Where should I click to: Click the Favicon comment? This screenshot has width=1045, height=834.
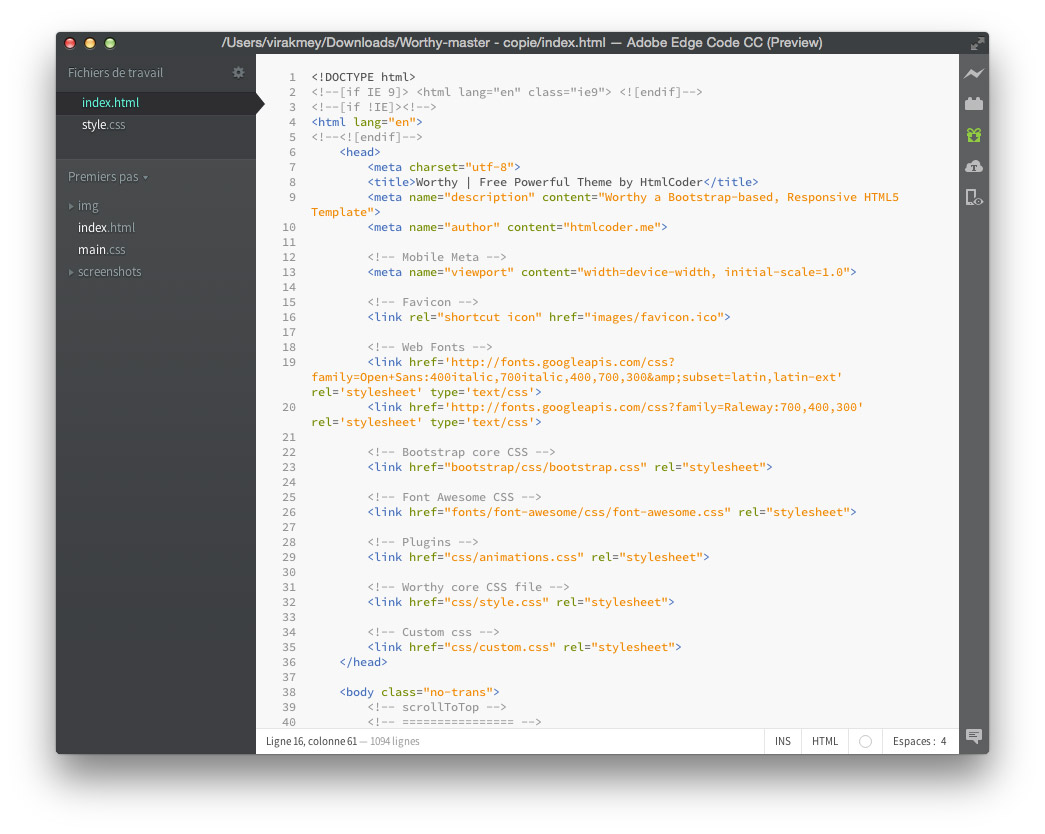(423, 302)
